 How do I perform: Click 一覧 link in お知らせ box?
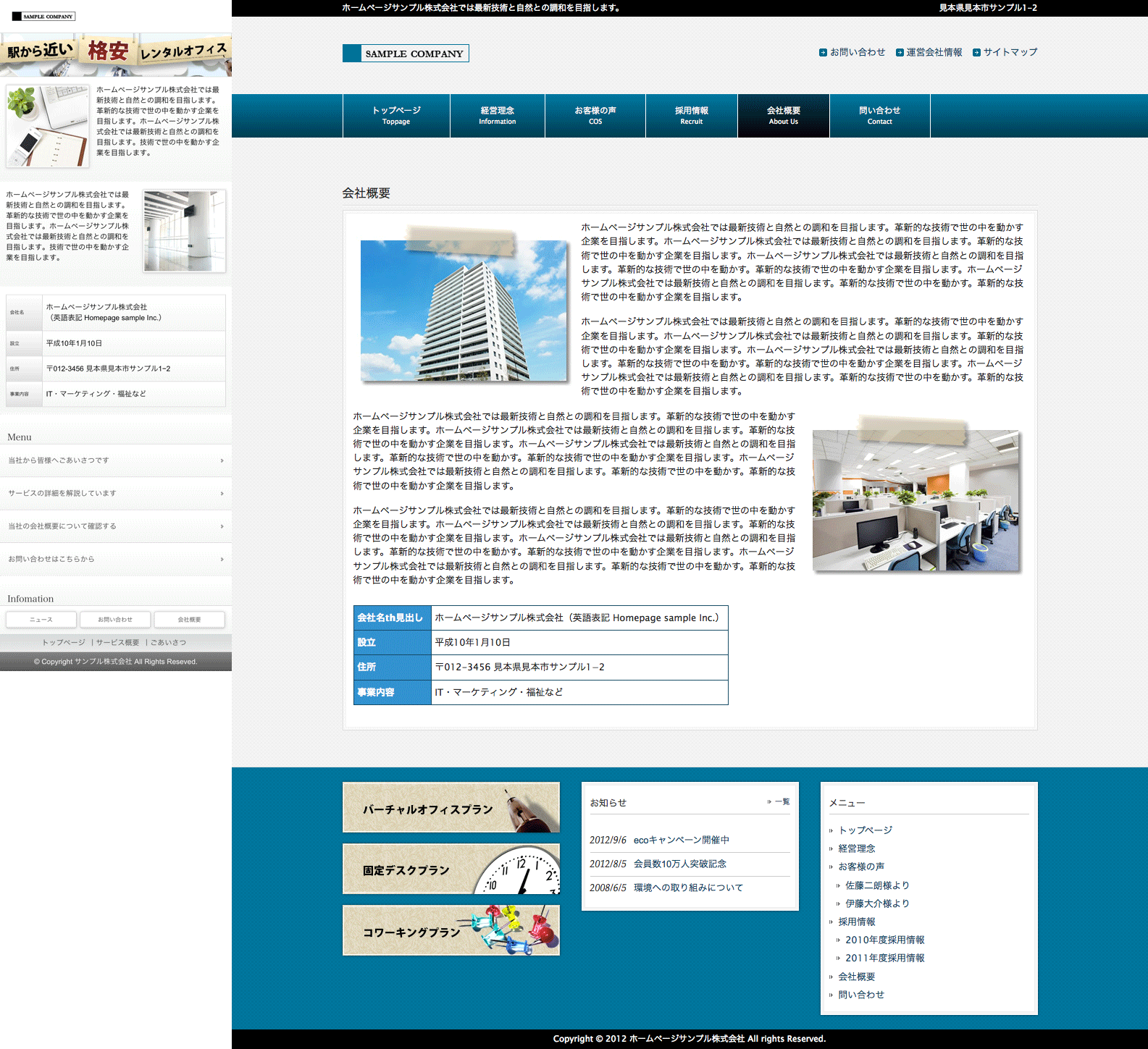[x=782, y=802]
